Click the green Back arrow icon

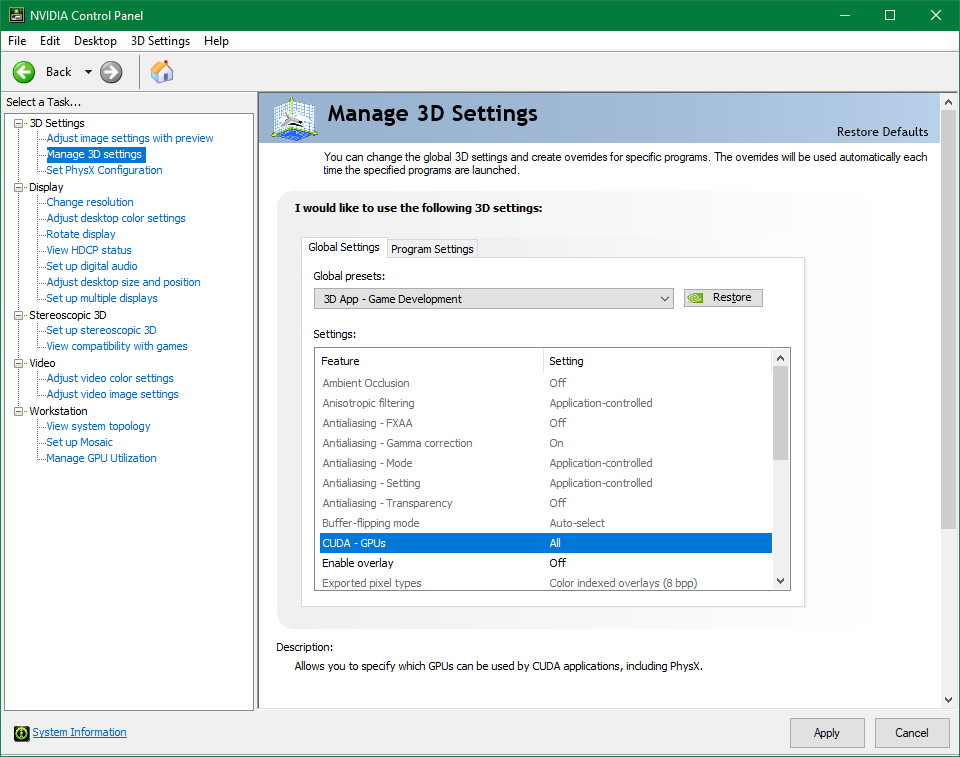click(x=24, y=72)
